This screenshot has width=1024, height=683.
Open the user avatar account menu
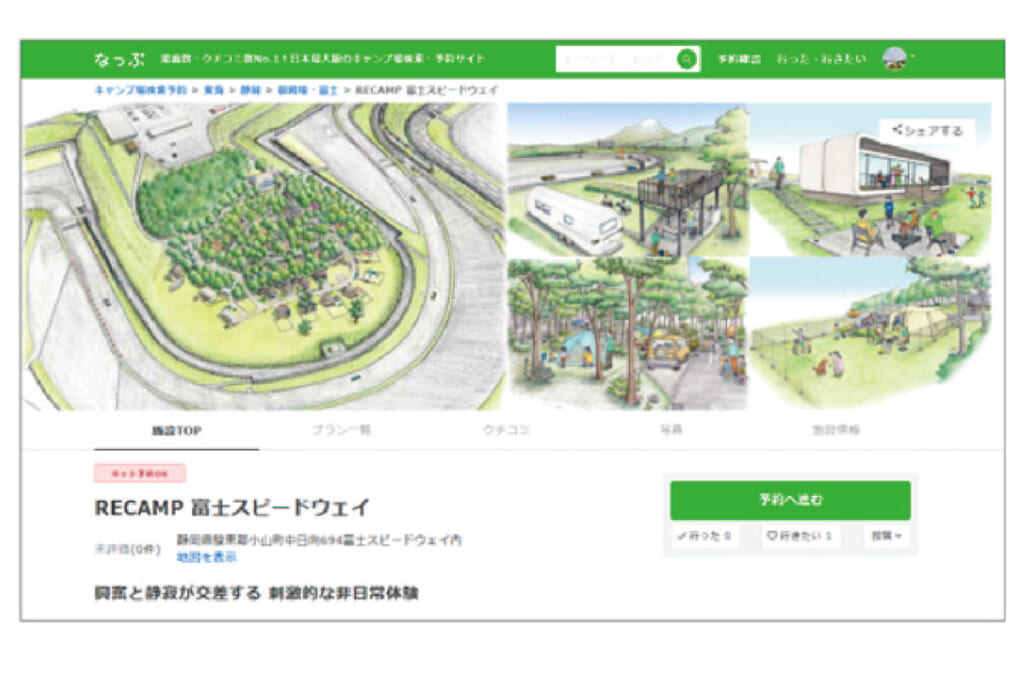pyautogui.click(x=897, y=59)
